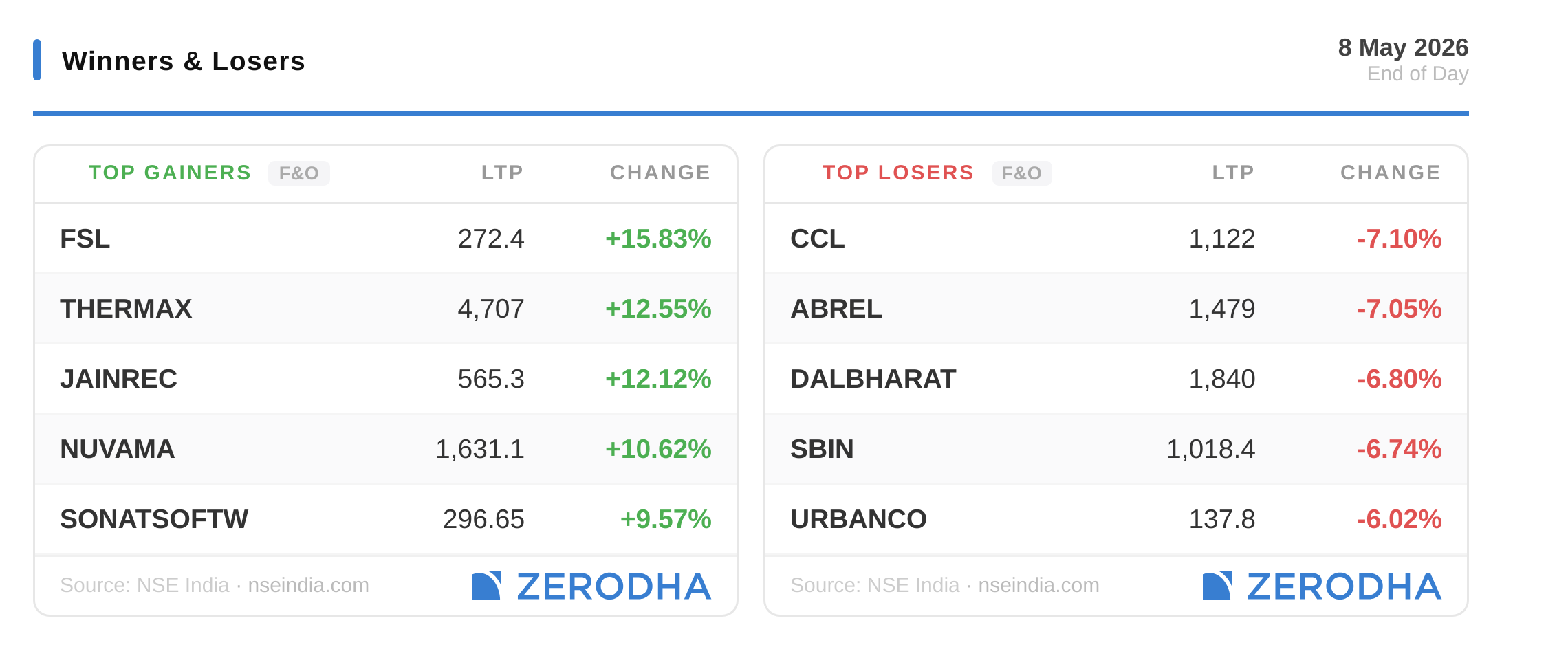Open the Top Losers heading
1568x658 pixels.
[x=898, y=173]
